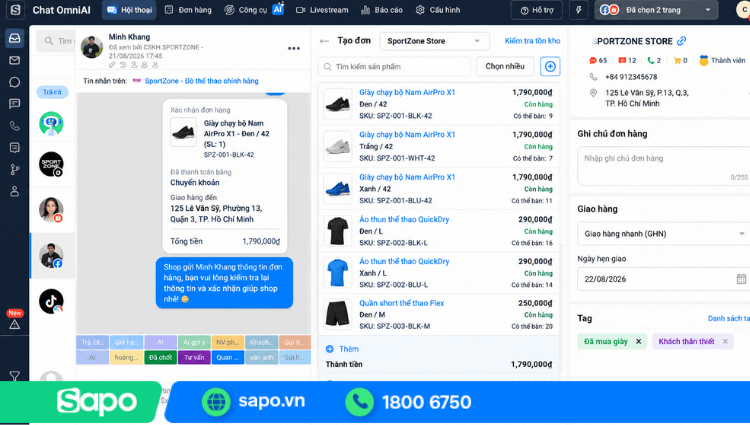Click the back arrow next to Tạo đơn
750x425 pixels.
[x=324, y=41]
